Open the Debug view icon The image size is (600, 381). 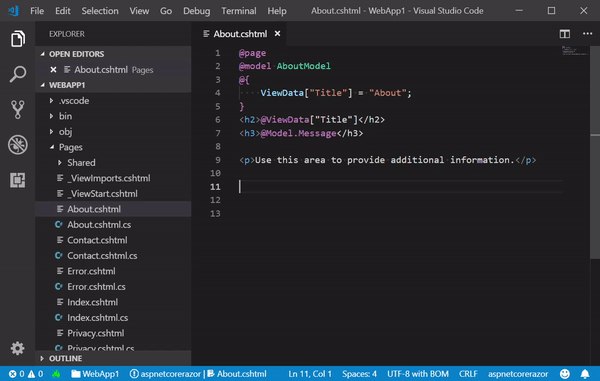point(18,145)
